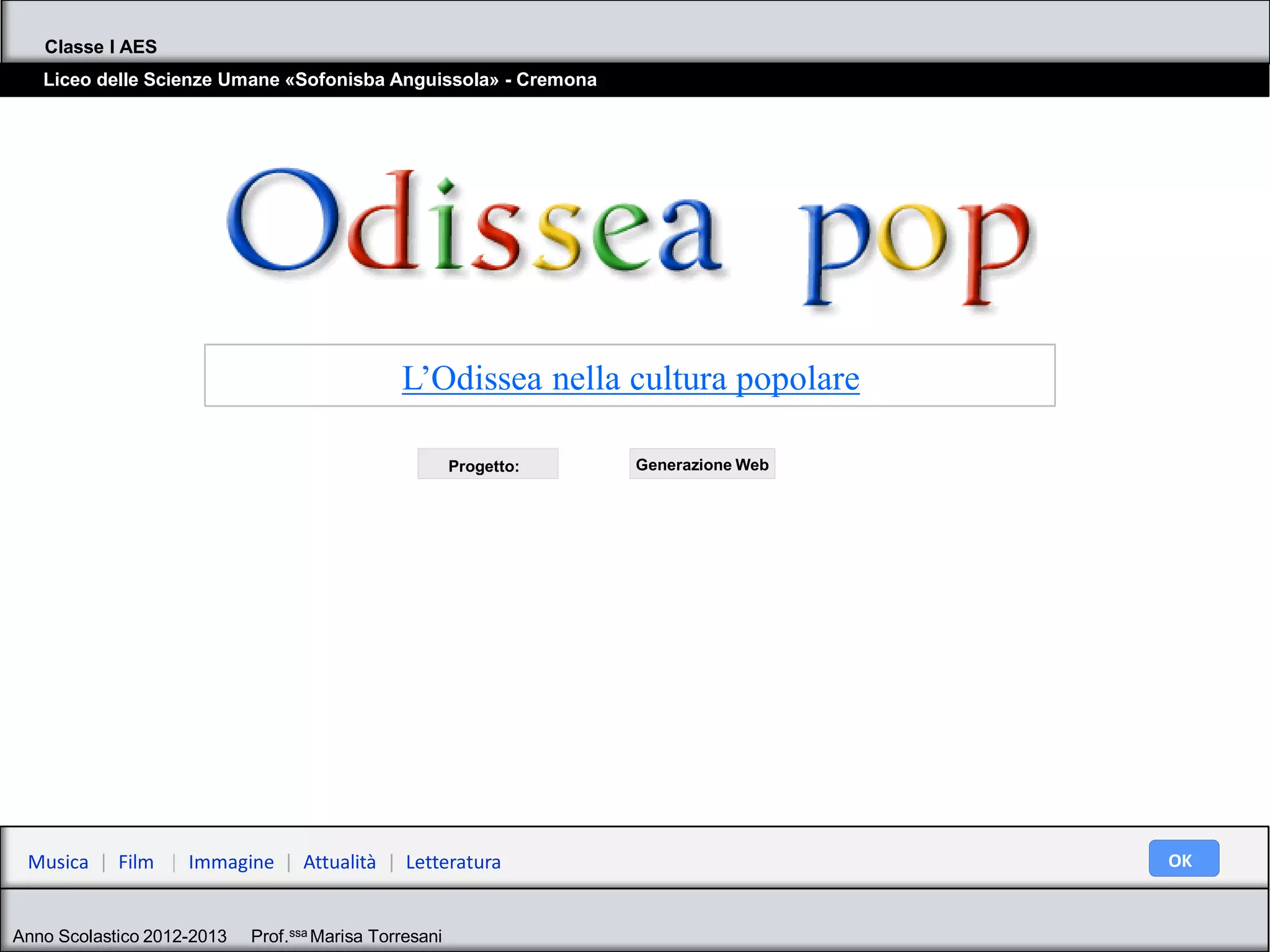Image resolution: width=1270 pixels, height=952 pixels.
Task: Go to the Attualità section
Action: [x=339, y=862]
